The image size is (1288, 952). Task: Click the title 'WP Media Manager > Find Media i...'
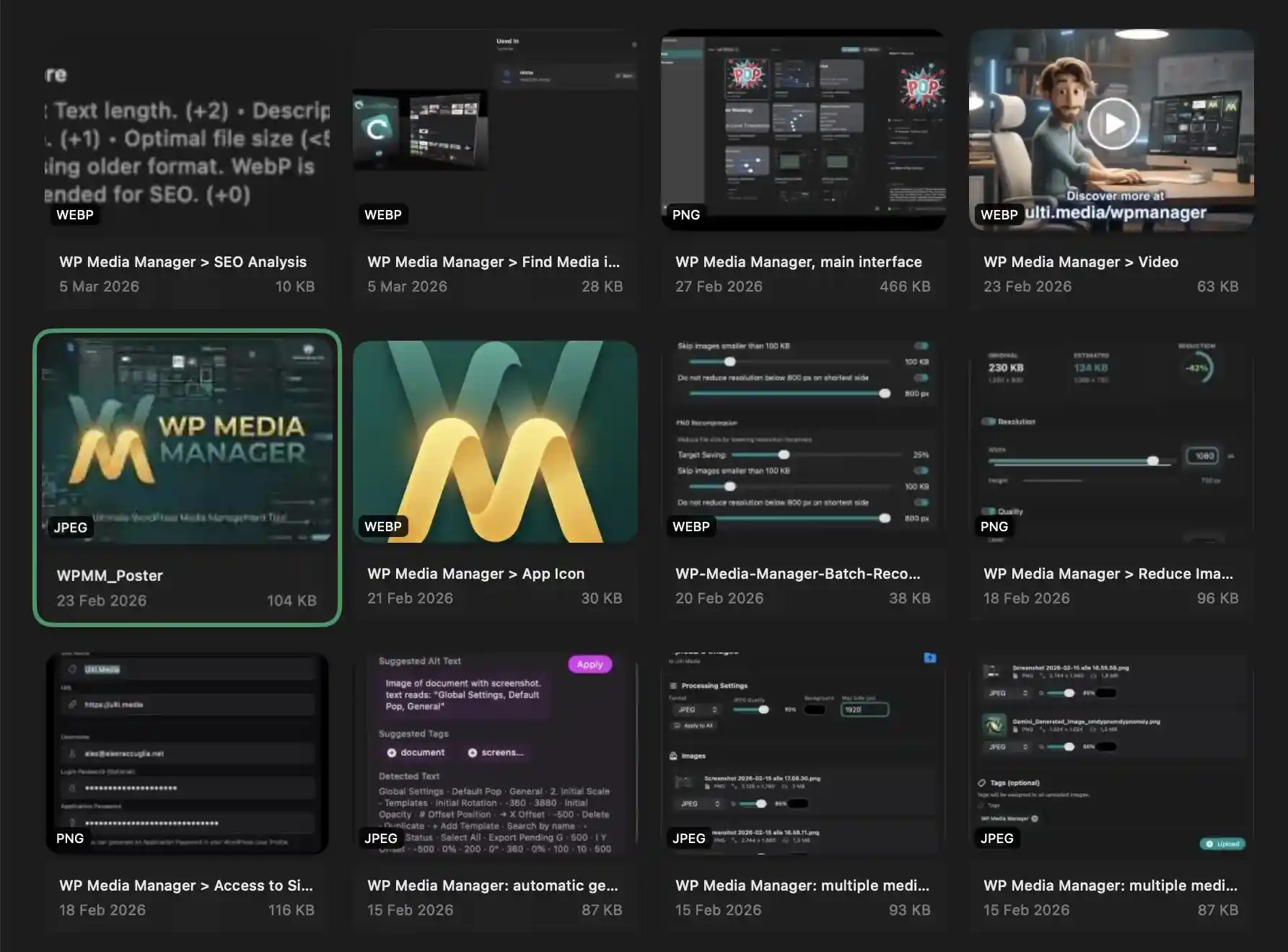click(x=494, y=262)
